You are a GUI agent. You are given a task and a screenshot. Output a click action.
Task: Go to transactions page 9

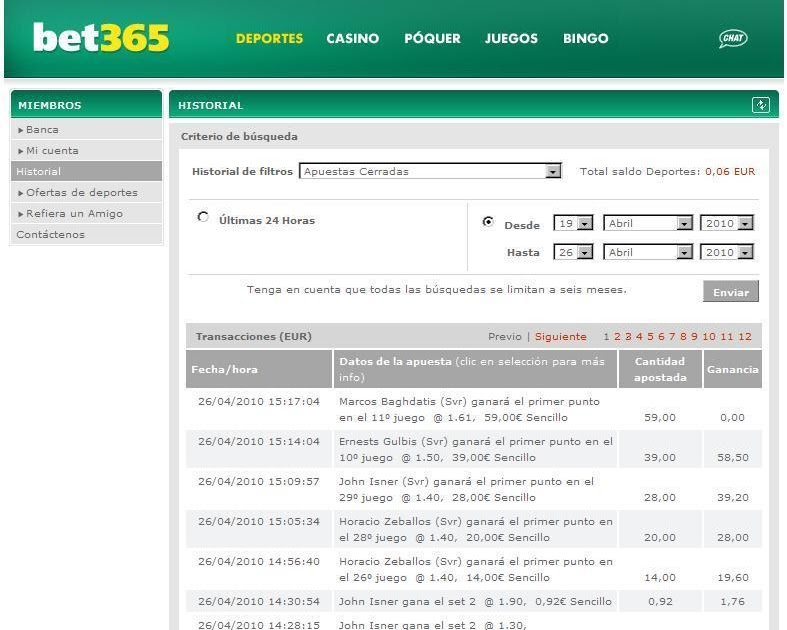tap(694, 336)
